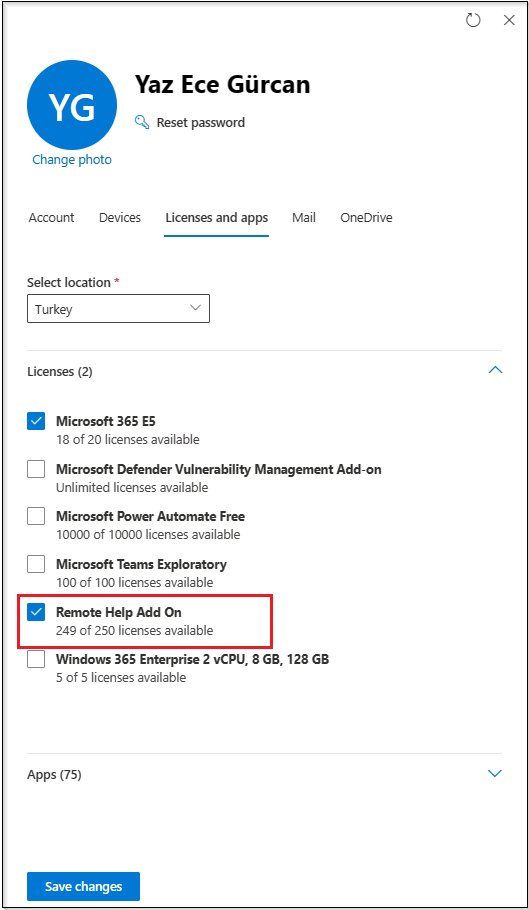This screenshot has height=910, width=529.
Task: Select the Licenses and apps tab
Action: coord(216,218)
